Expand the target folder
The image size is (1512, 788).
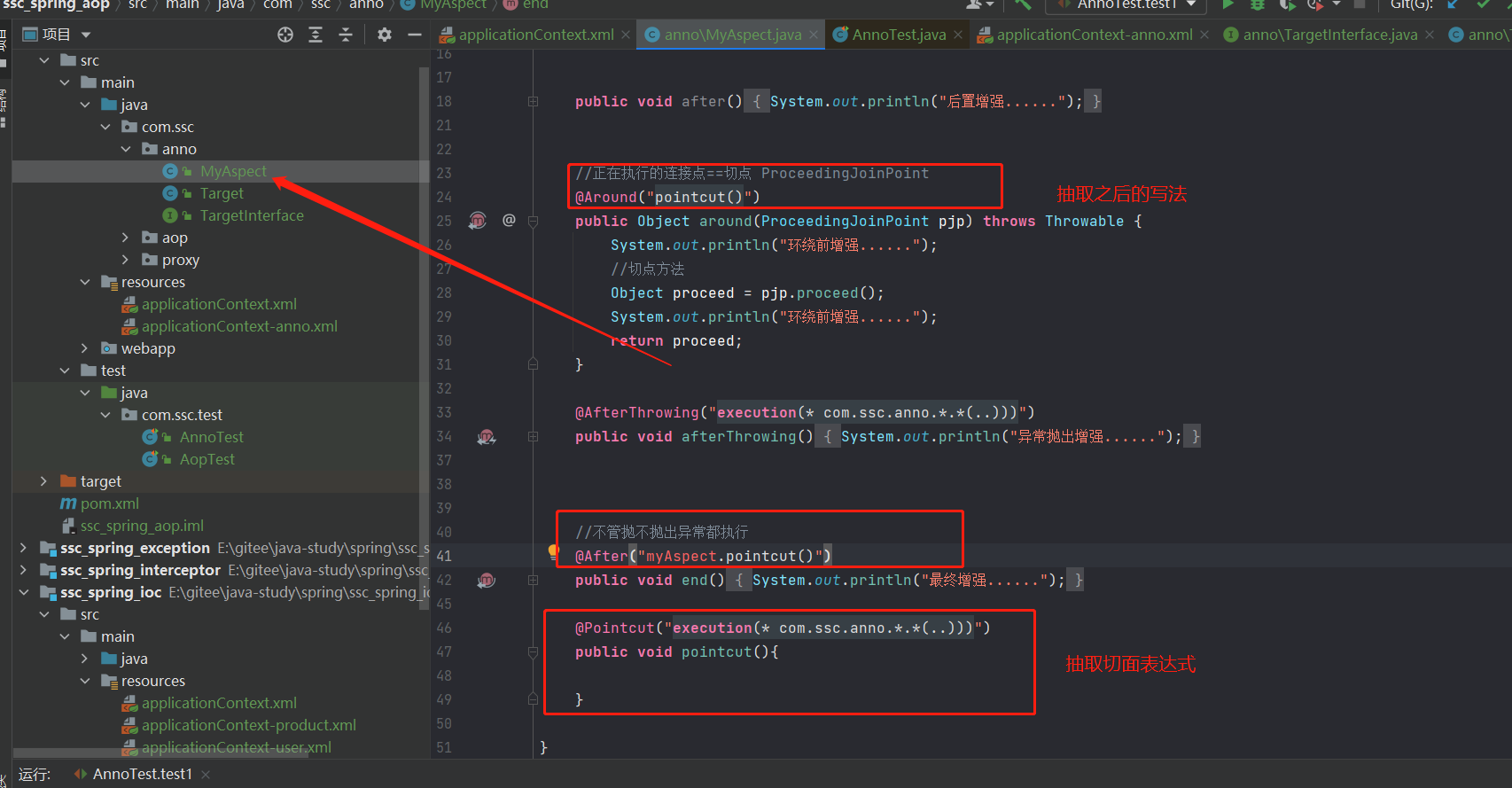click(x=44, y=481)
